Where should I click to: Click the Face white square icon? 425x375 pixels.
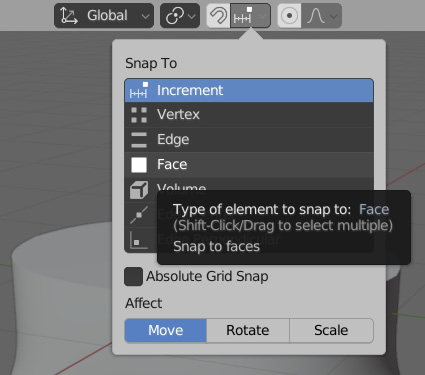click(x=139, y=165)
